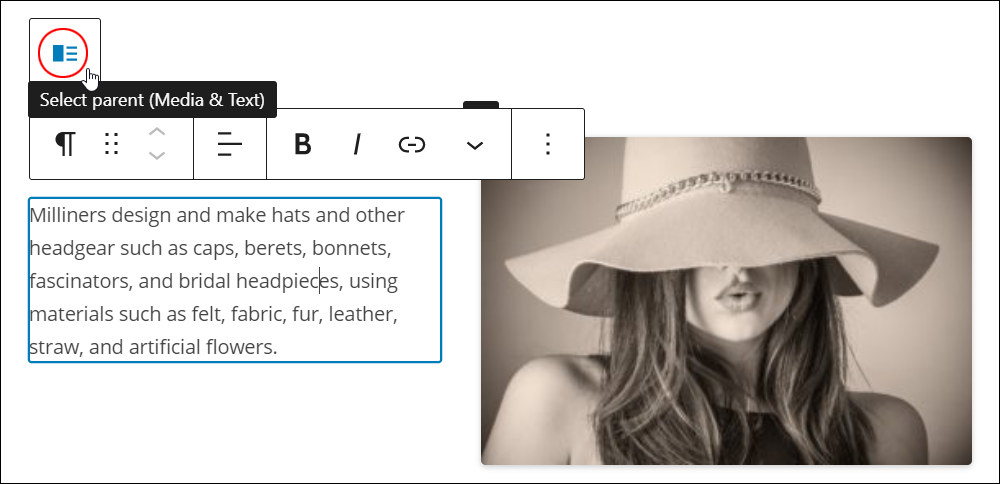Image resolution: width=1000 pixels, height=484 pixels.
Task: Select the parent Media & Text block icon
Action: pos(64,54)
